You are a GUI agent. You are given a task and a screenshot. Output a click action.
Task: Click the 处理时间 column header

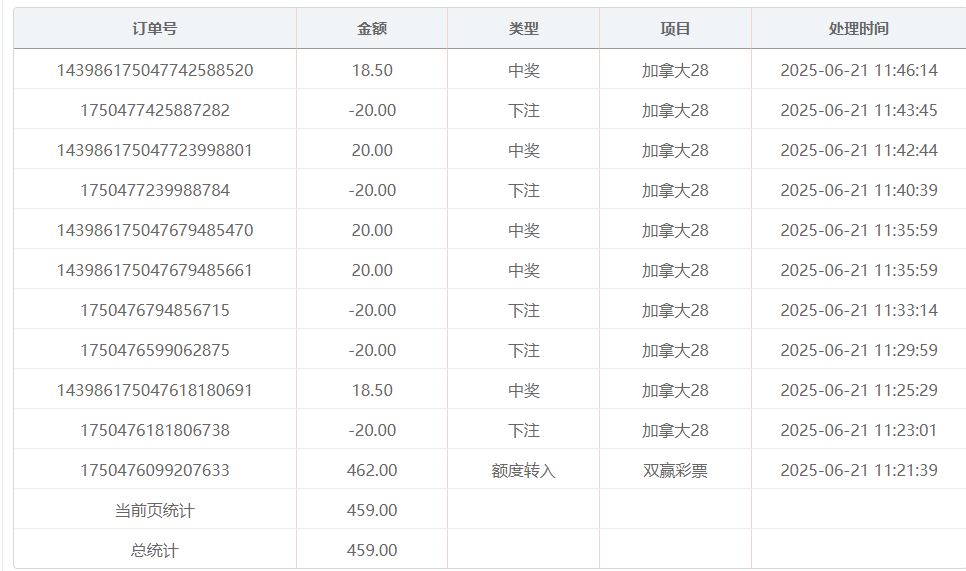[858, 29]
